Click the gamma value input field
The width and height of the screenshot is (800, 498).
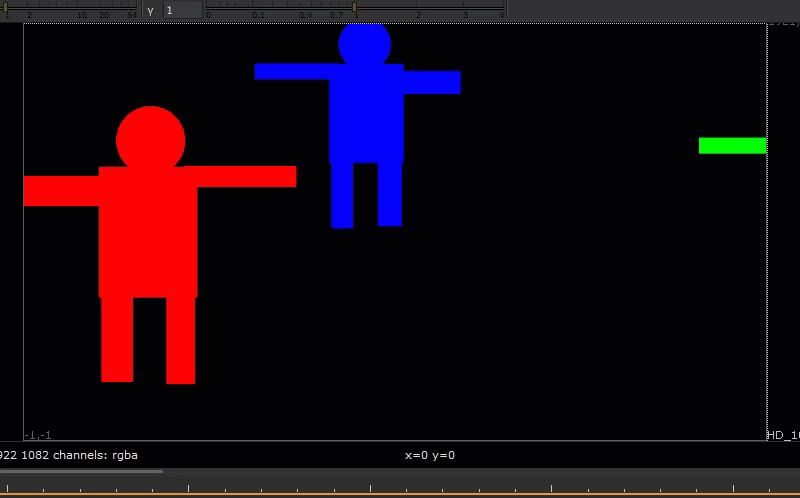(182, 10)
